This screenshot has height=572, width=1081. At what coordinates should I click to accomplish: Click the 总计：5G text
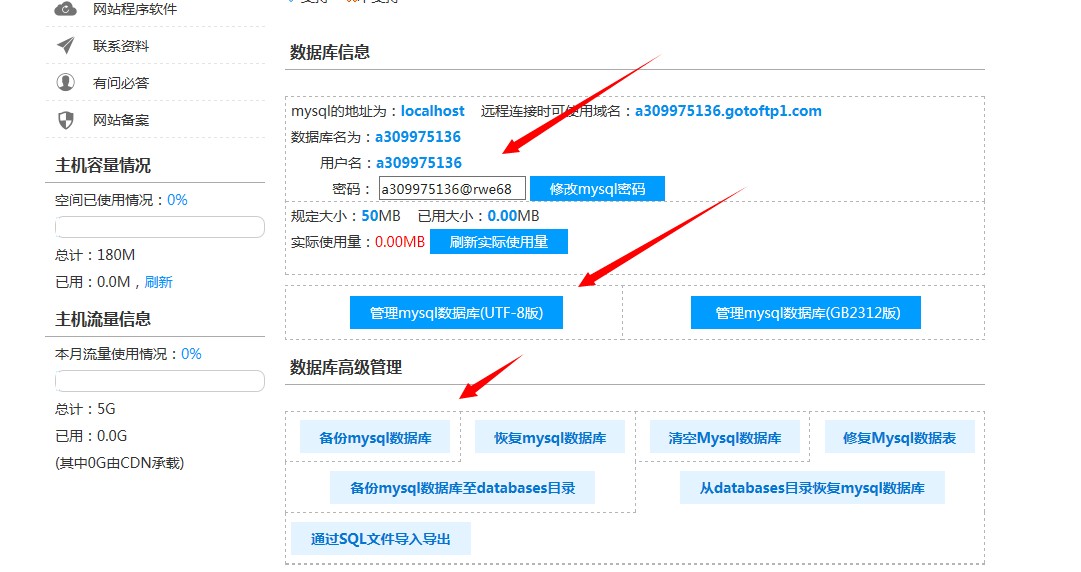click(85, 409)
